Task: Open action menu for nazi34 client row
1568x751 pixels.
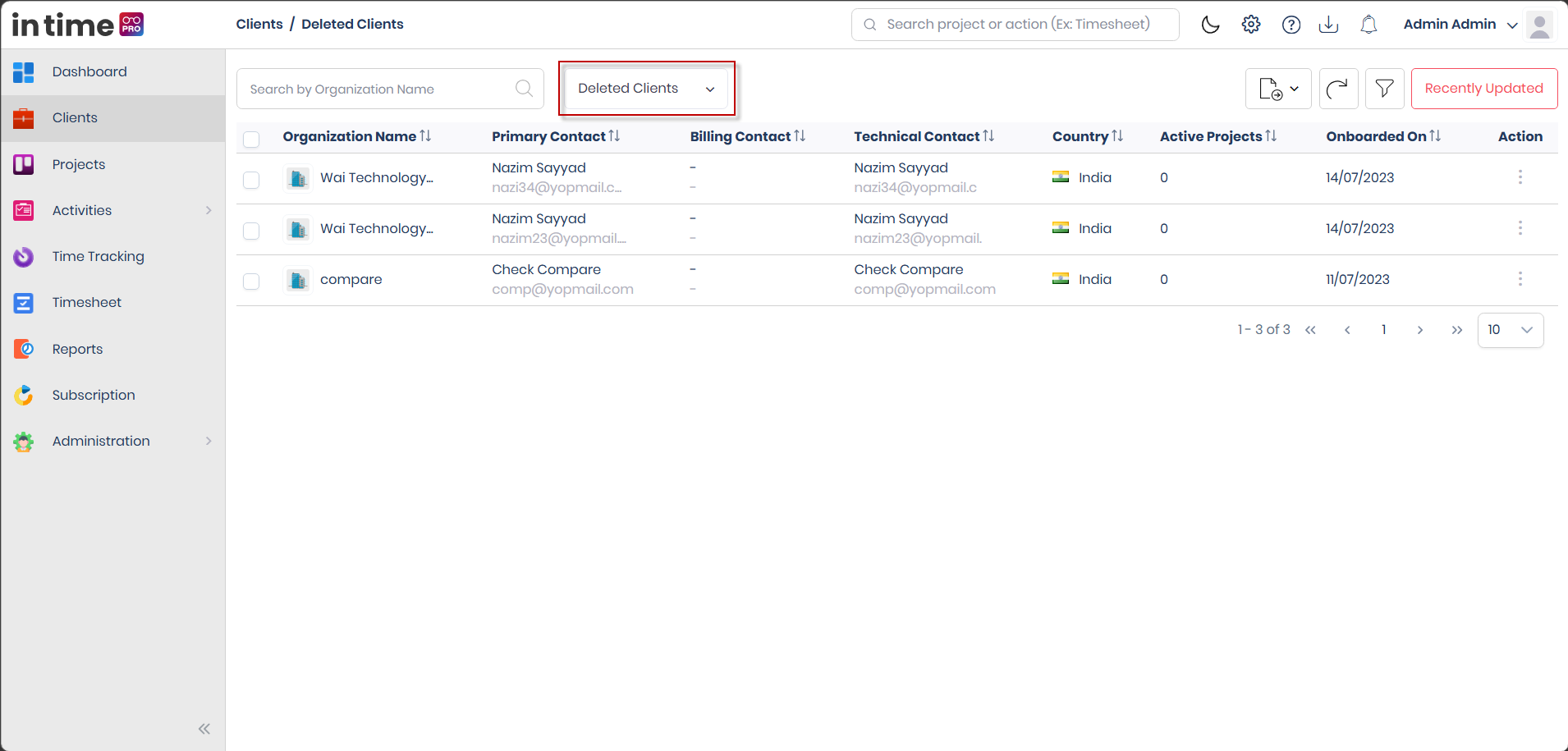Action: pos(1520,177)
